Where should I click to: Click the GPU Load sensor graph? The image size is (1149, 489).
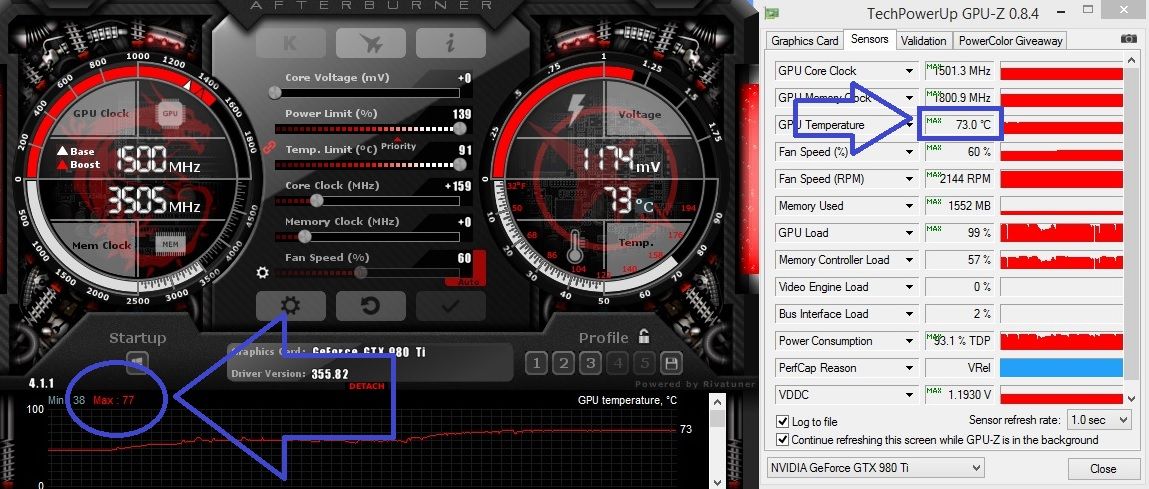[1061, 233]
